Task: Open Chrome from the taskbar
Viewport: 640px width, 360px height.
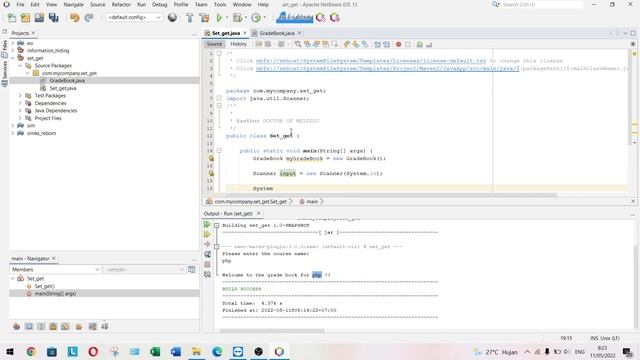Action: (31, 351)
